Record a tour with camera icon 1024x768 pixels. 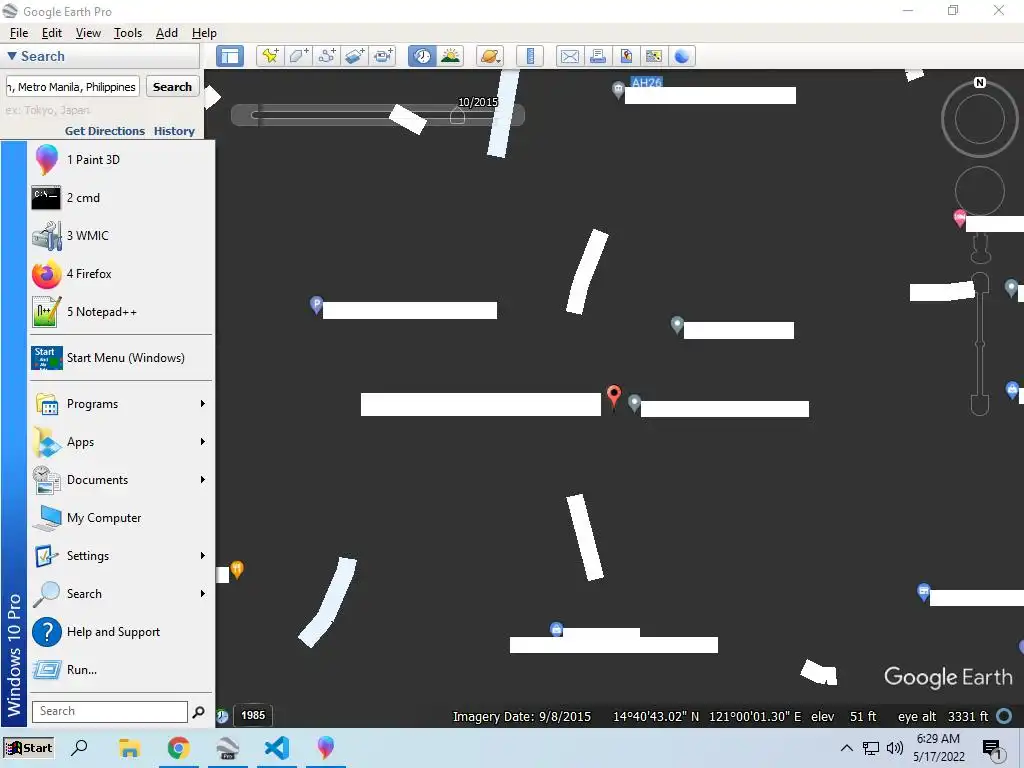click(x=383, y=56)
